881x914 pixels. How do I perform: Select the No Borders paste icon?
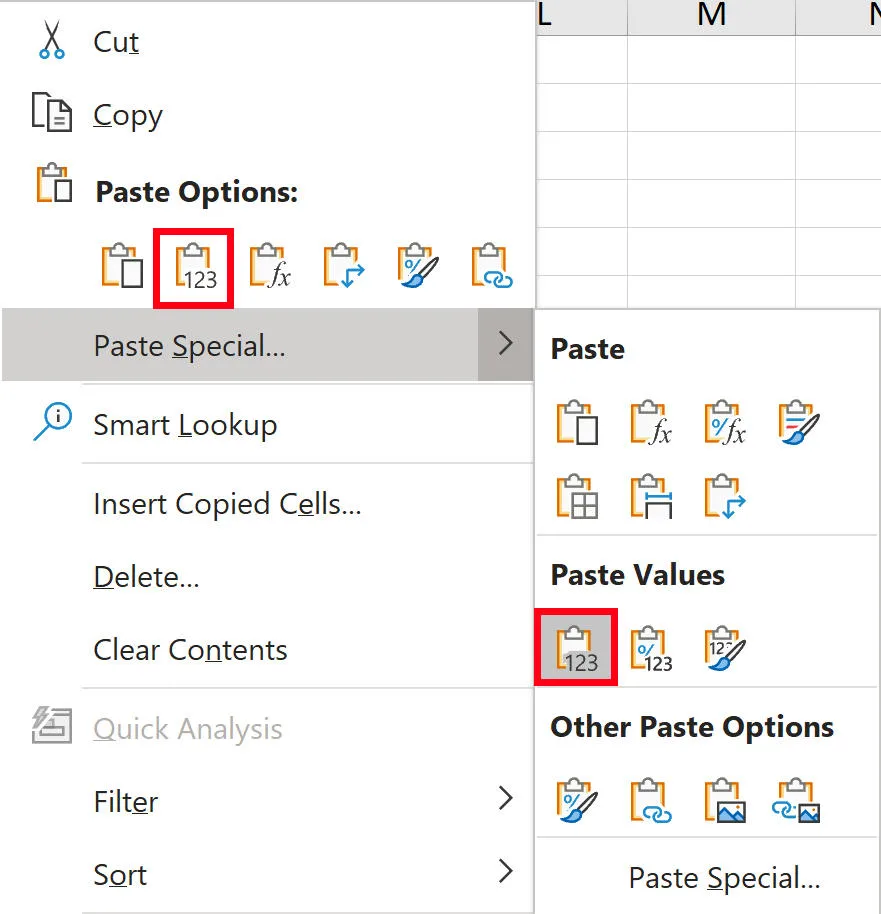(x=577, y=497)
